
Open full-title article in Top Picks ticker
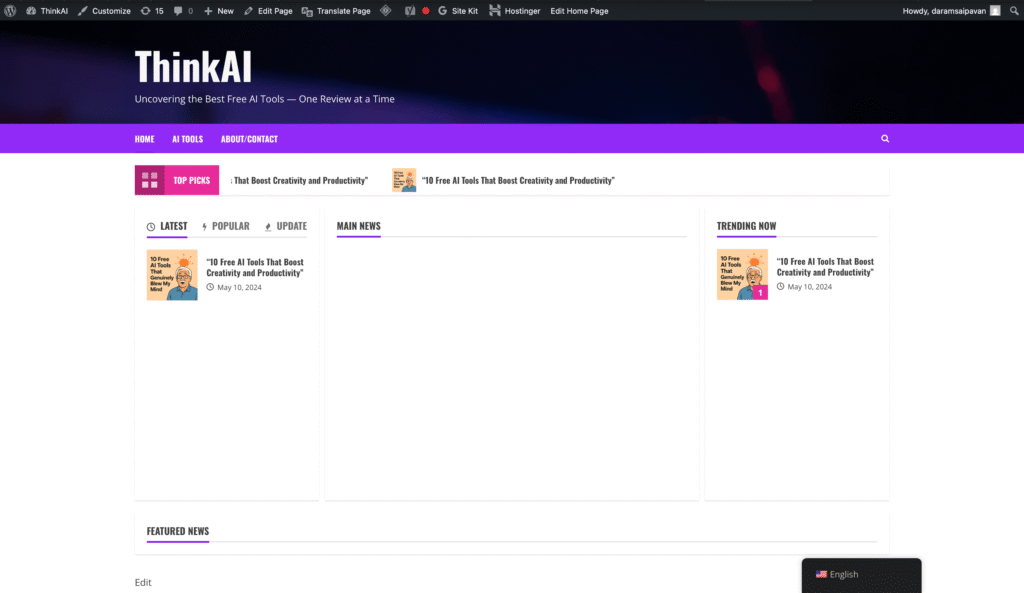518,180
